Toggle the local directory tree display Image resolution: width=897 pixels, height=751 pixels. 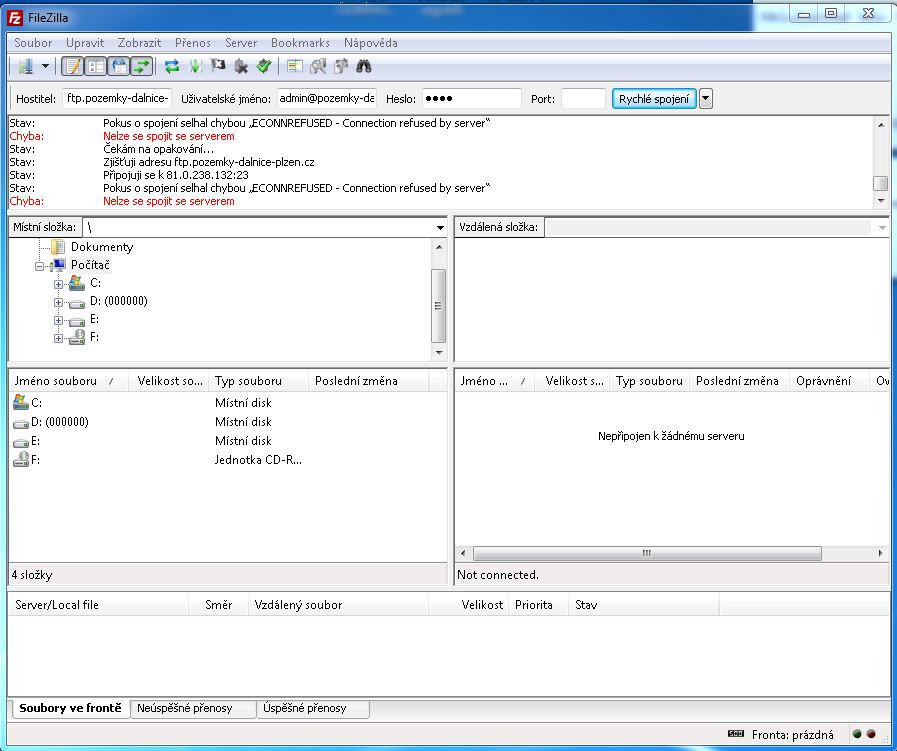coord(96,66)
